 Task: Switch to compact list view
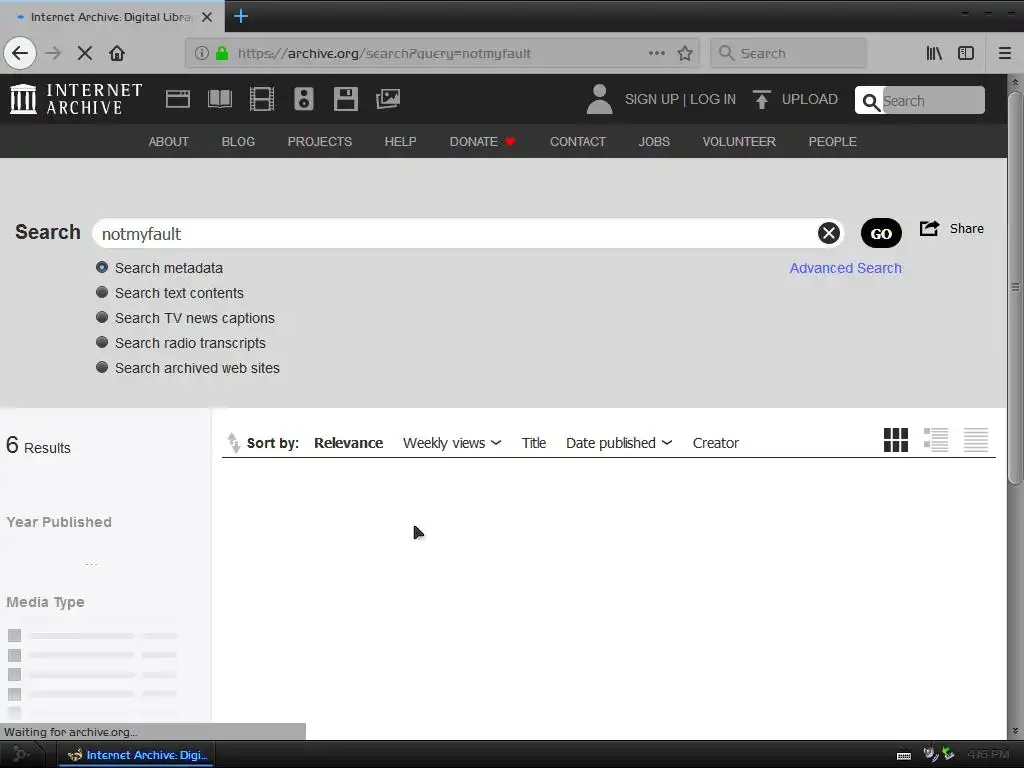pyautogui.click(x=976, y=440)
